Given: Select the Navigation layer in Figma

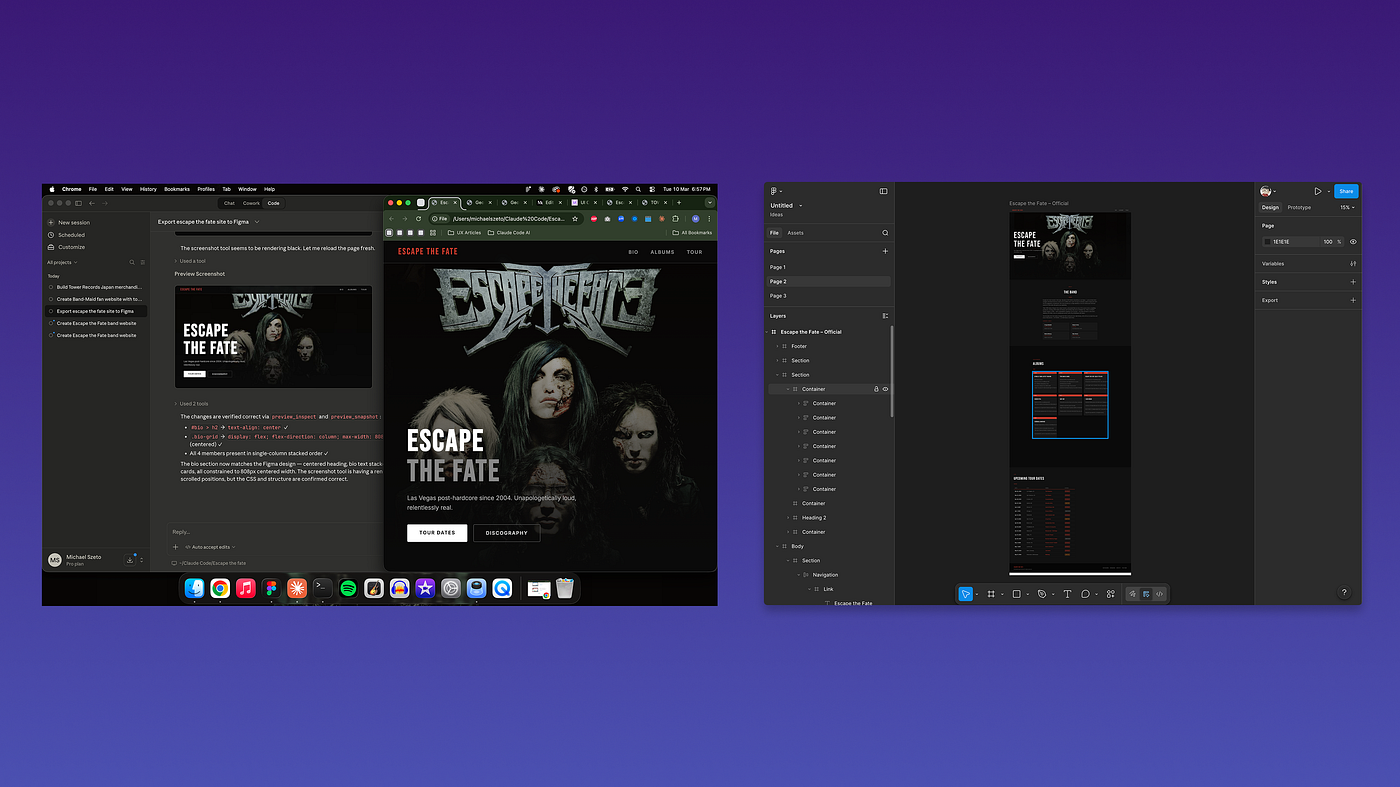Looking at the screenshot, I should pyautogui.click(x=825, y=575).
